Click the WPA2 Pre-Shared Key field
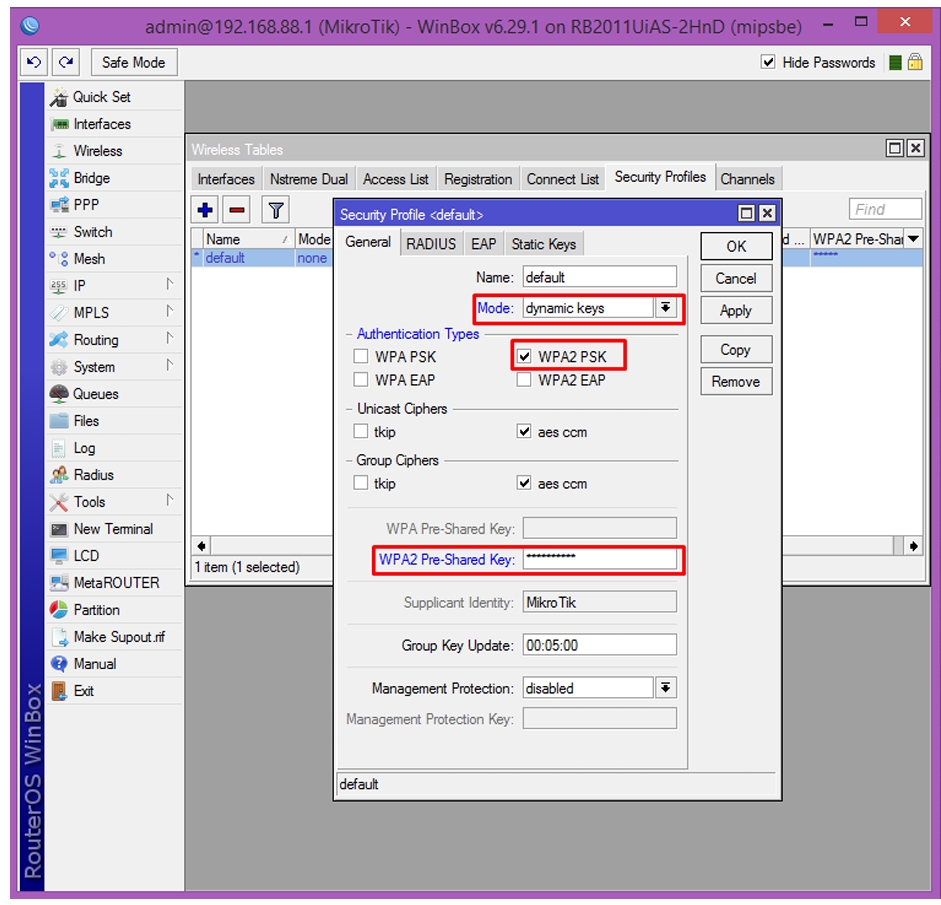941x905 pixels. coord(600,560)
